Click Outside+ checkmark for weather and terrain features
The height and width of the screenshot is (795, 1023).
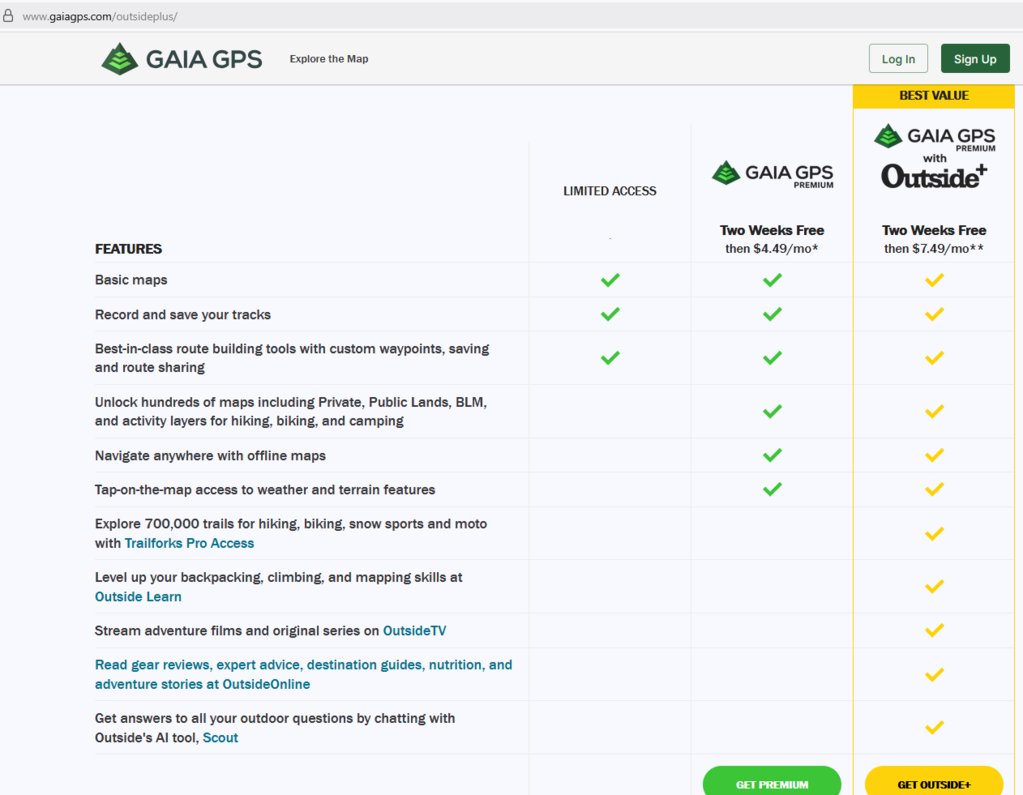(934, 489)
